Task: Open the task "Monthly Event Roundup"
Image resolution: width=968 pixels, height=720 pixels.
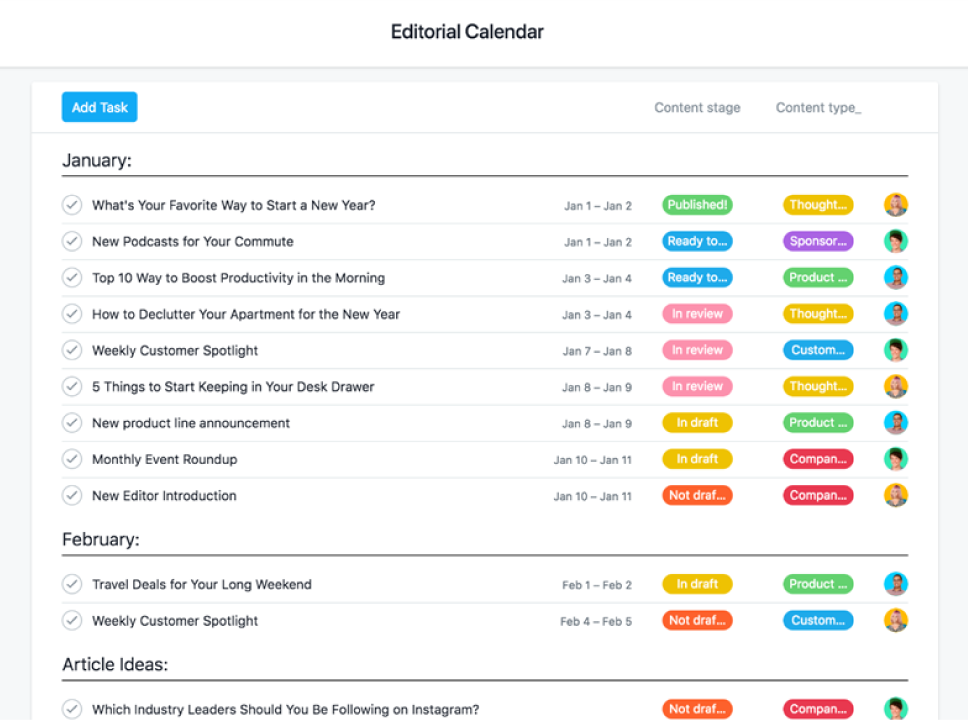Action: point(164,459)
